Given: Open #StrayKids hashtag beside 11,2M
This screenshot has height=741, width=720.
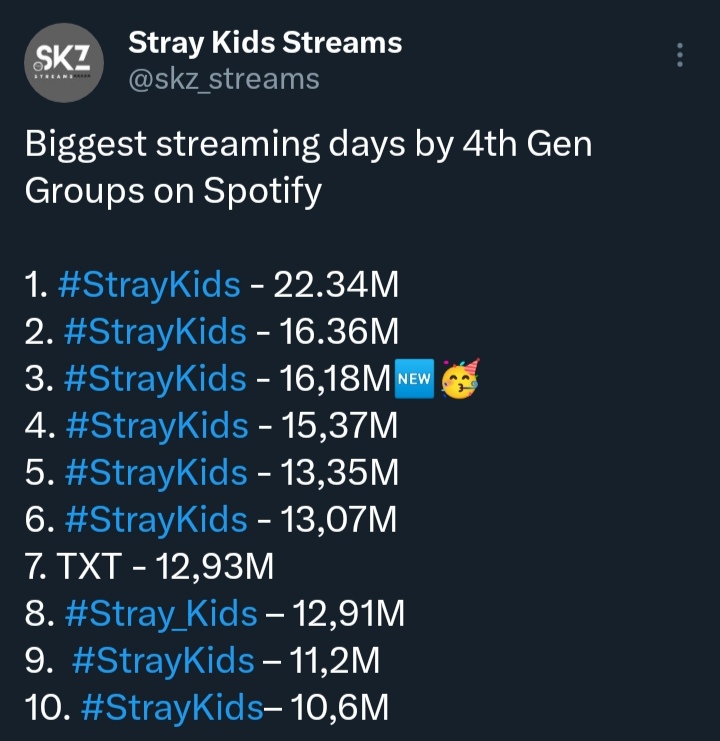Looking at the screenshot, I should point(163,661).
